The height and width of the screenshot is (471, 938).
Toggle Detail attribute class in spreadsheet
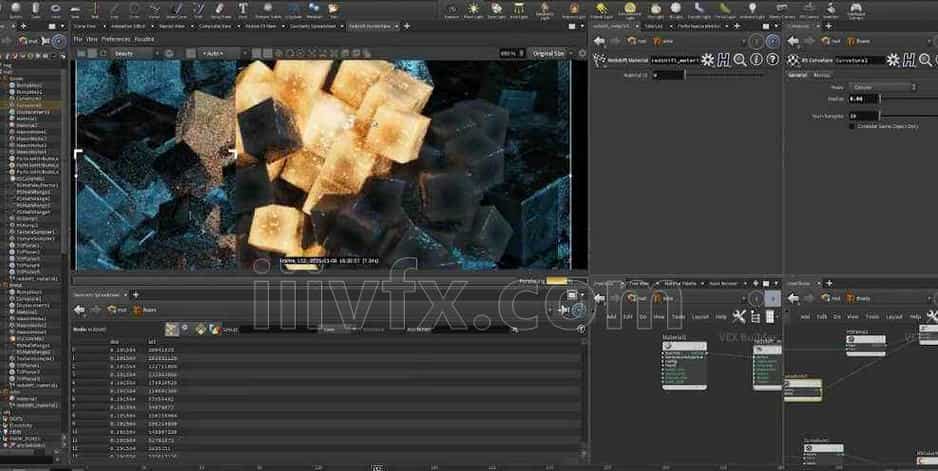coord(214,329)
